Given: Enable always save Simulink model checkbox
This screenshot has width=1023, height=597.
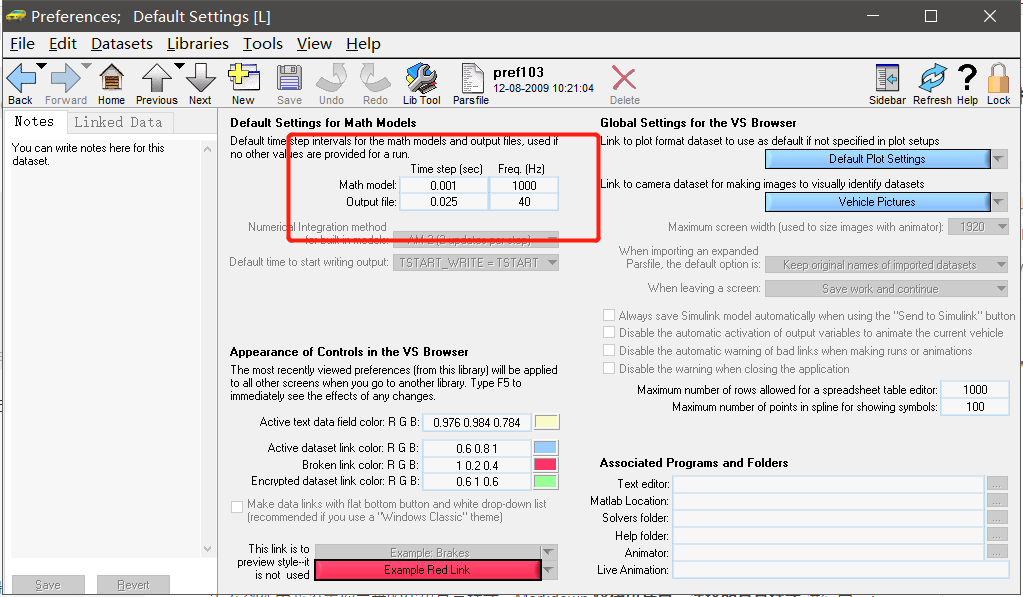Looking at the screenshot, I should [609, 315].
